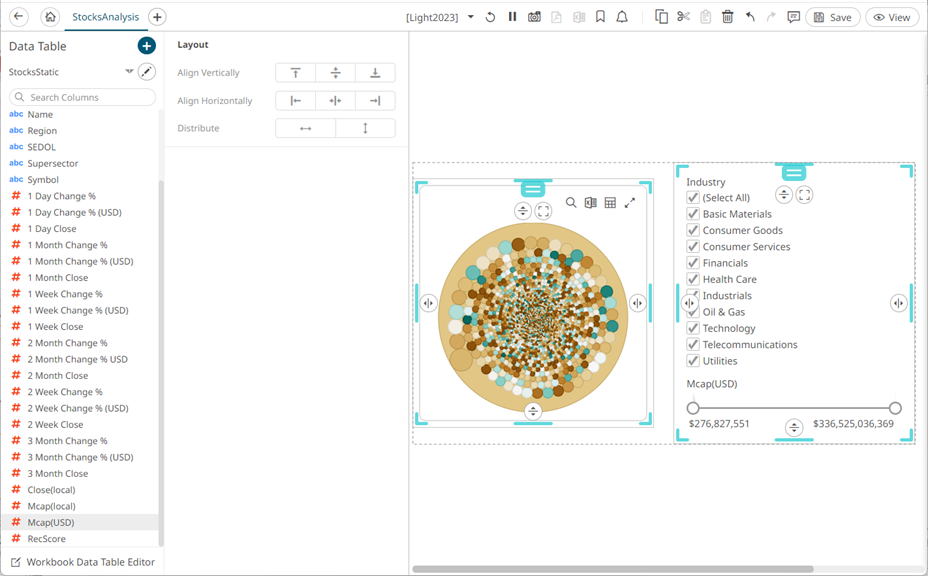928x576 pixels.
Task: Uncheck the Financials industry checkbox
Action: (693, 263)
